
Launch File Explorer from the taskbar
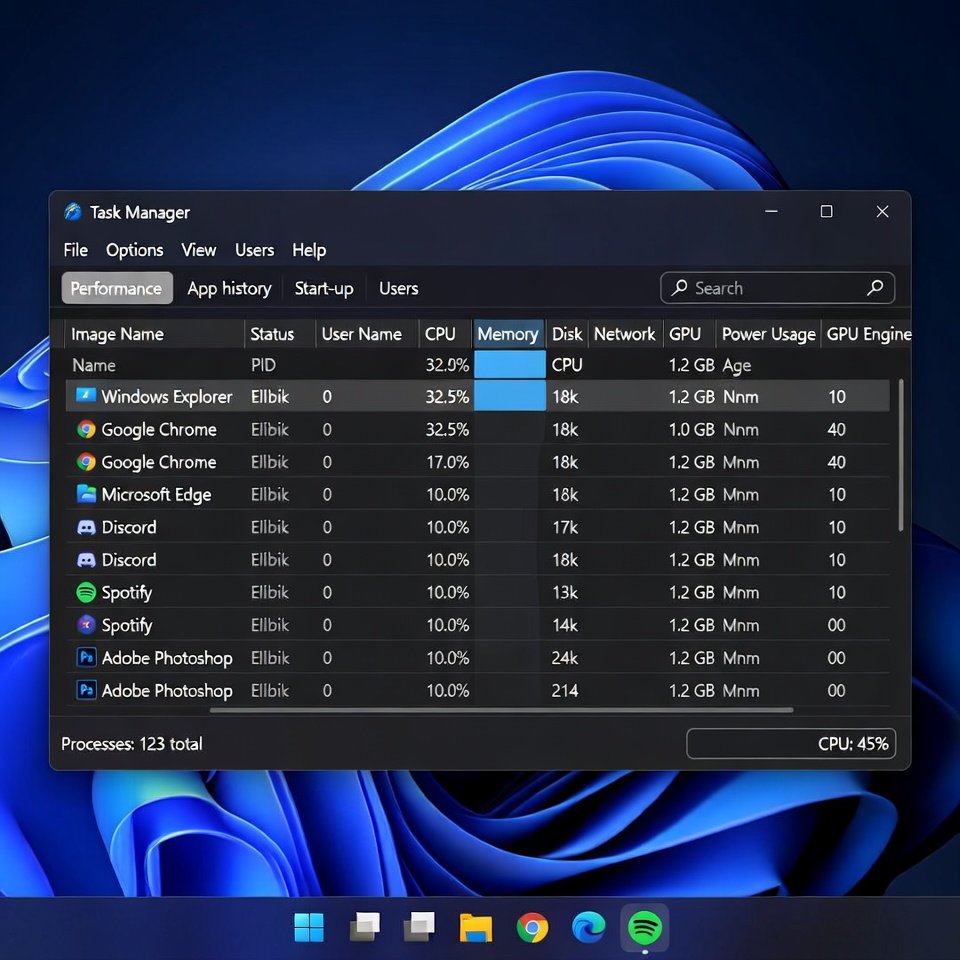[476, 929]
